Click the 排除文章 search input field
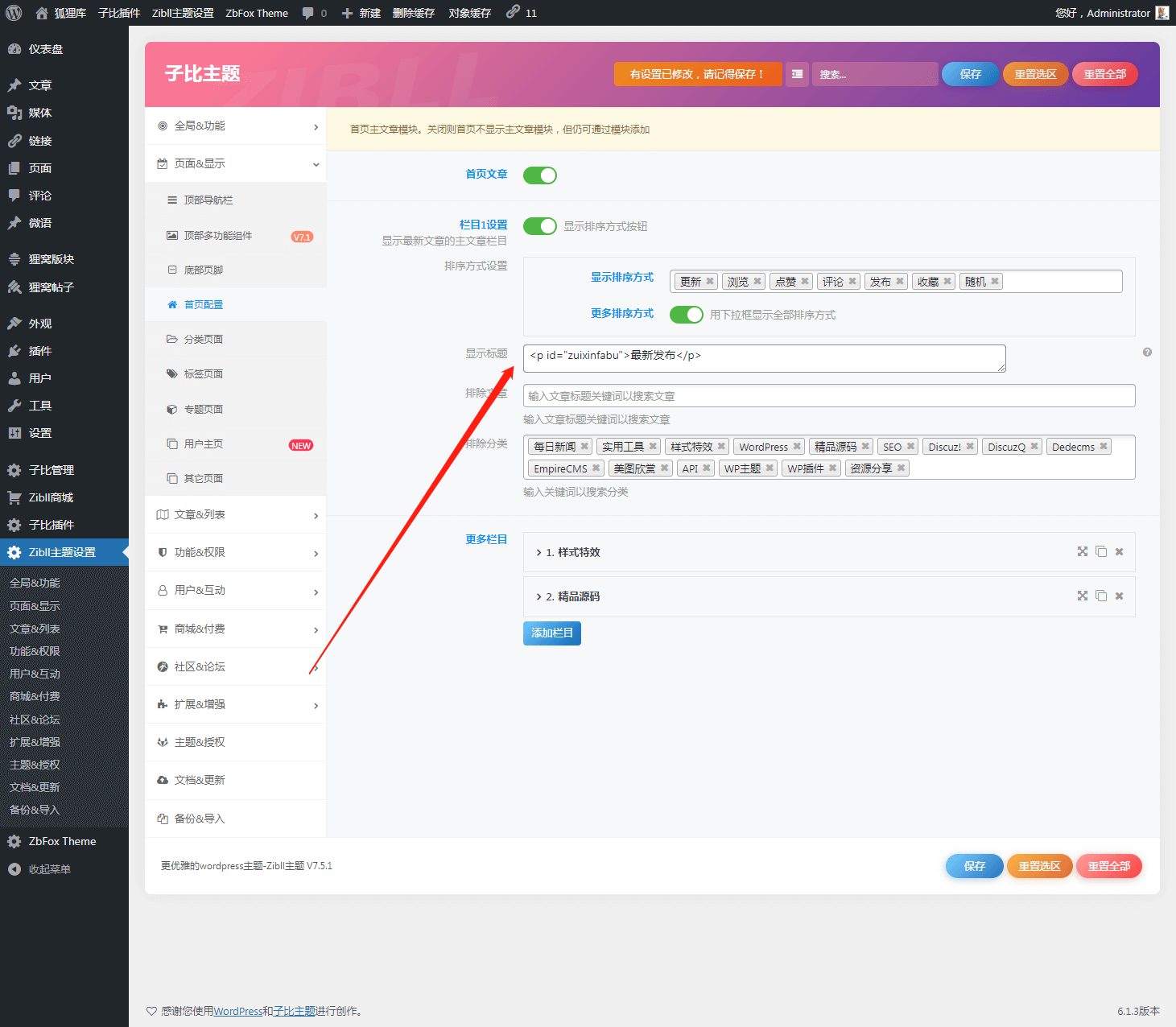Viewport: 1176px width, 1027px height. [x=828, y=396]
